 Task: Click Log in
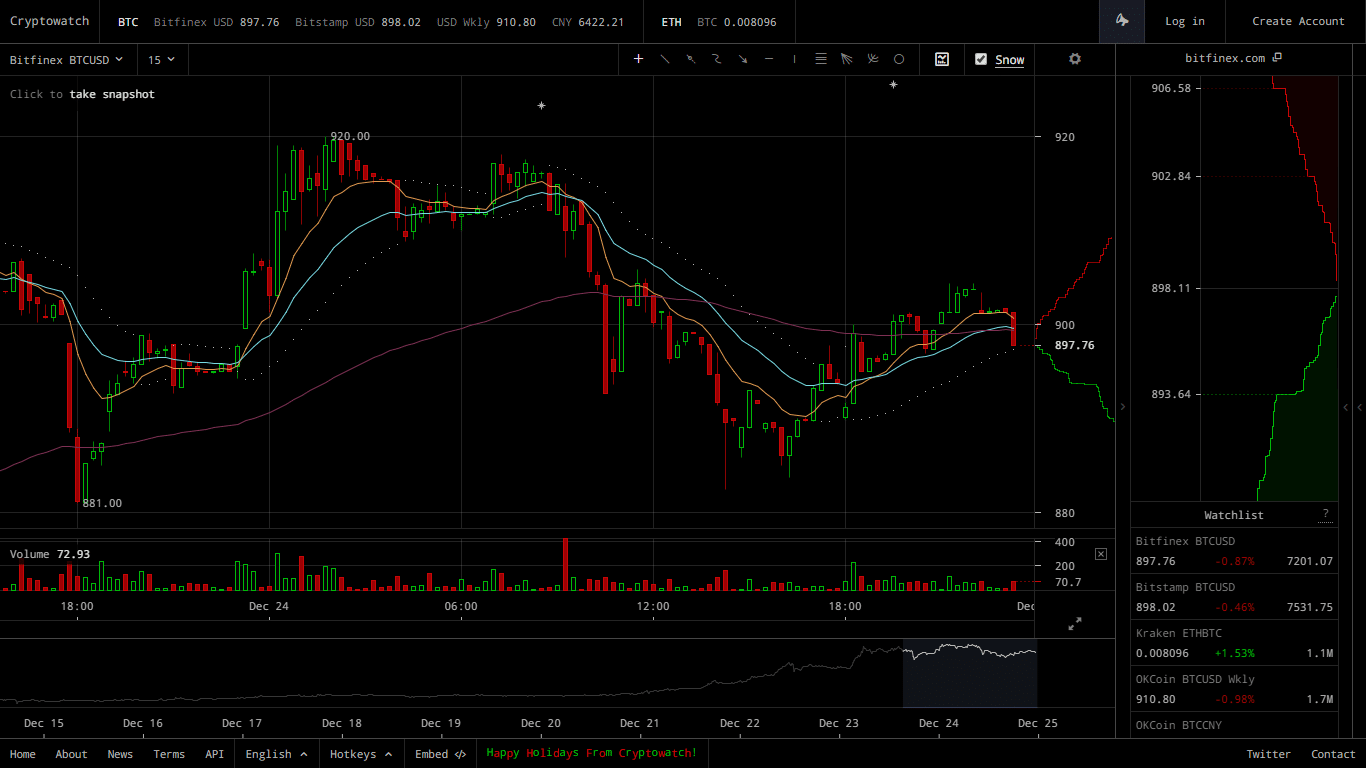coord(1185,21)
